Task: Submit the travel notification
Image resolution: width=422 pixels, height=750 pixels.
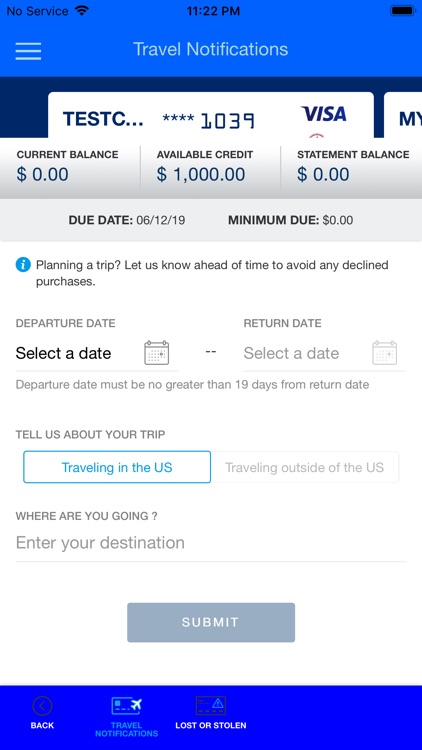Action: (211, 622)
